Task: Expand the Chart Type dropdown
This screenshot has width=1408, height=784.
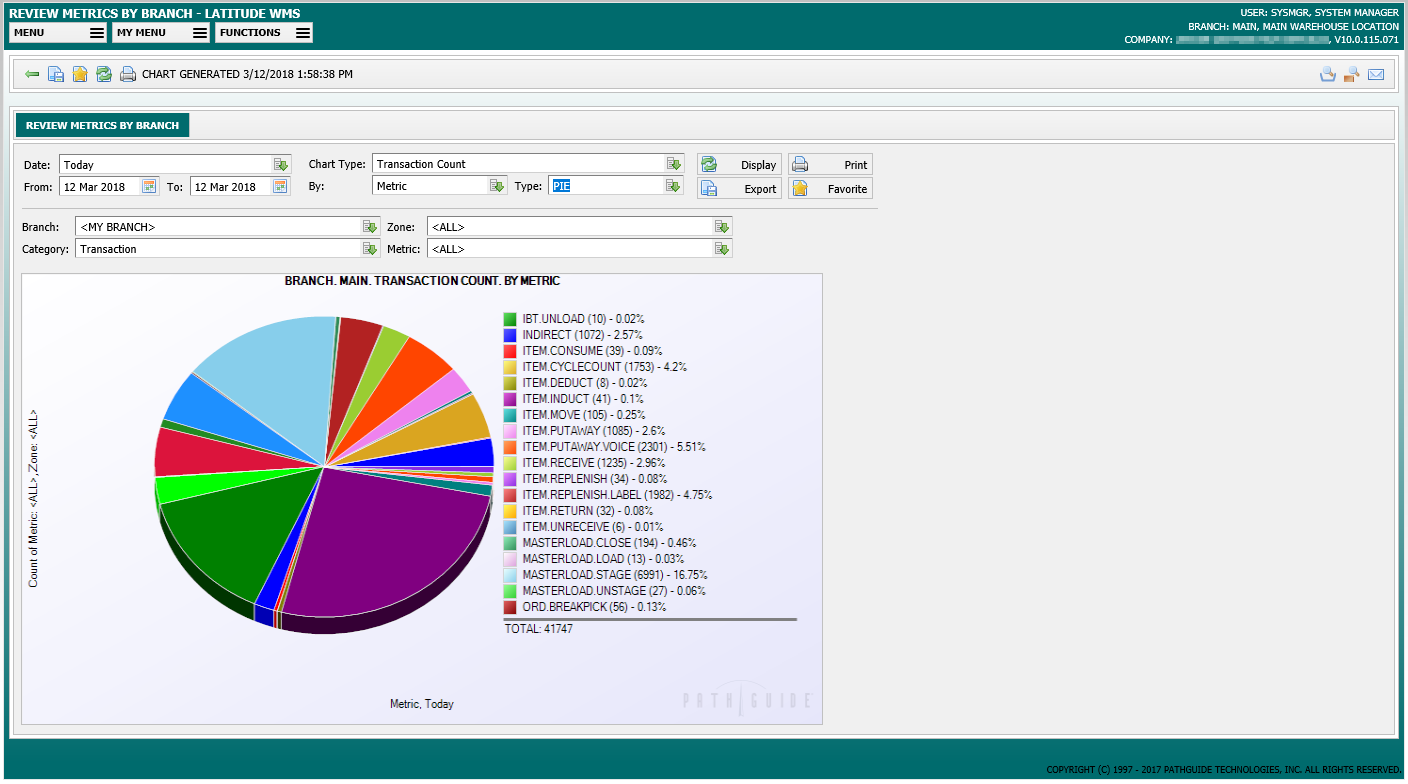Action: point(674,164)
